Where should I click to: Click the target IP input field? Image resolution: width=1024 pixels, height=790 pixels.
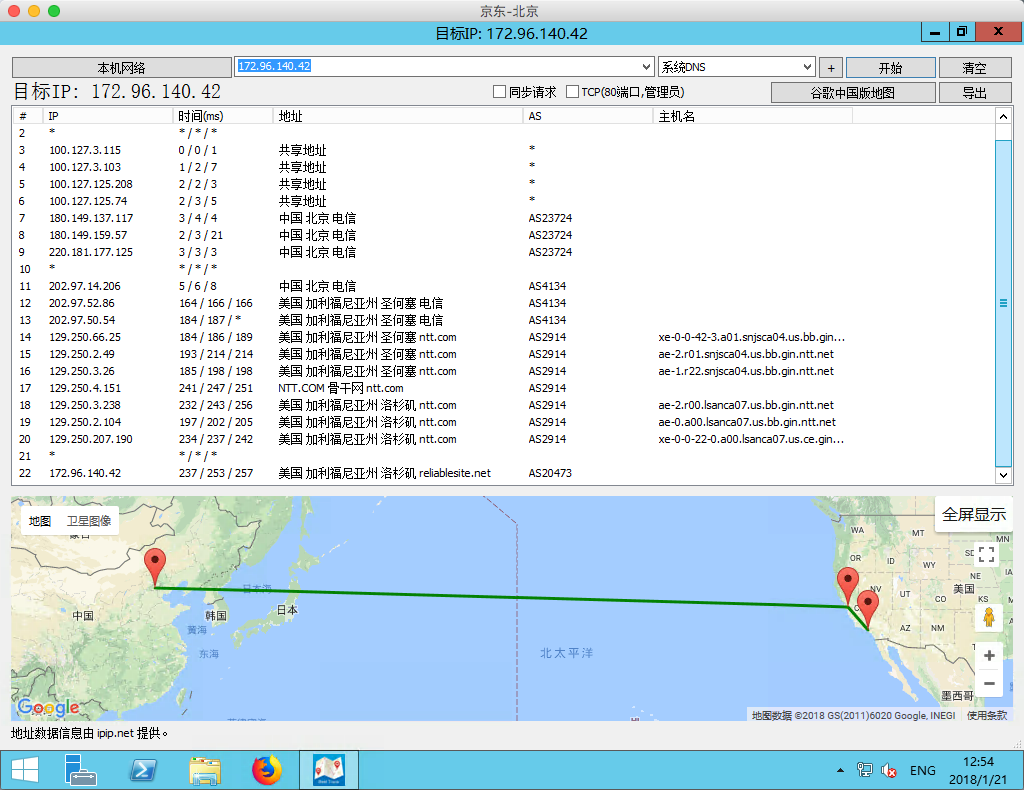point(438,67)
